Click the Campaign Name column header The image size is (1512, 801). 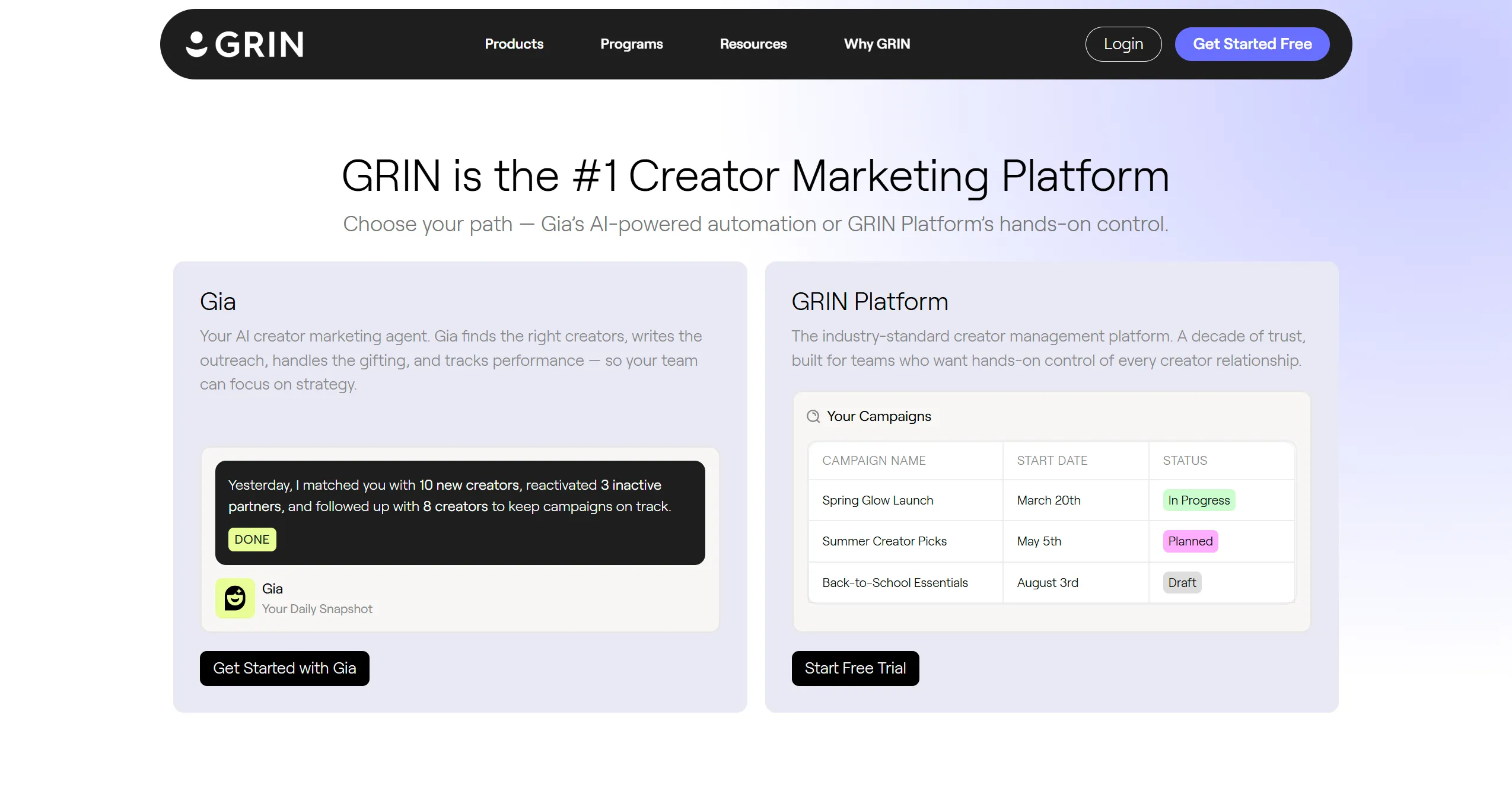(x=873, y=461)
